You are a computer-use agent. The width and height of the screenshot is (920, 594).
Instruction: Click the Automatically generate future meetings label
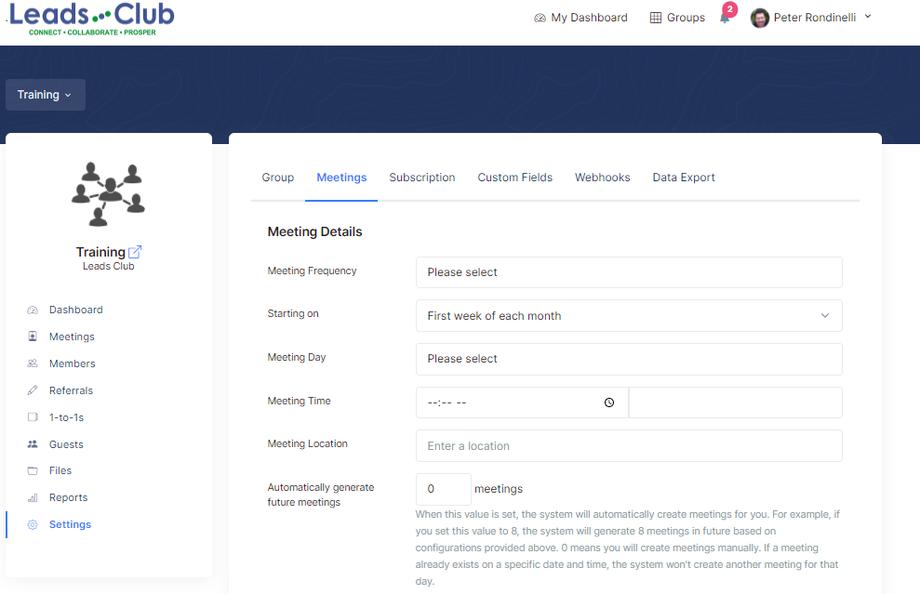[x=321, y=495]
